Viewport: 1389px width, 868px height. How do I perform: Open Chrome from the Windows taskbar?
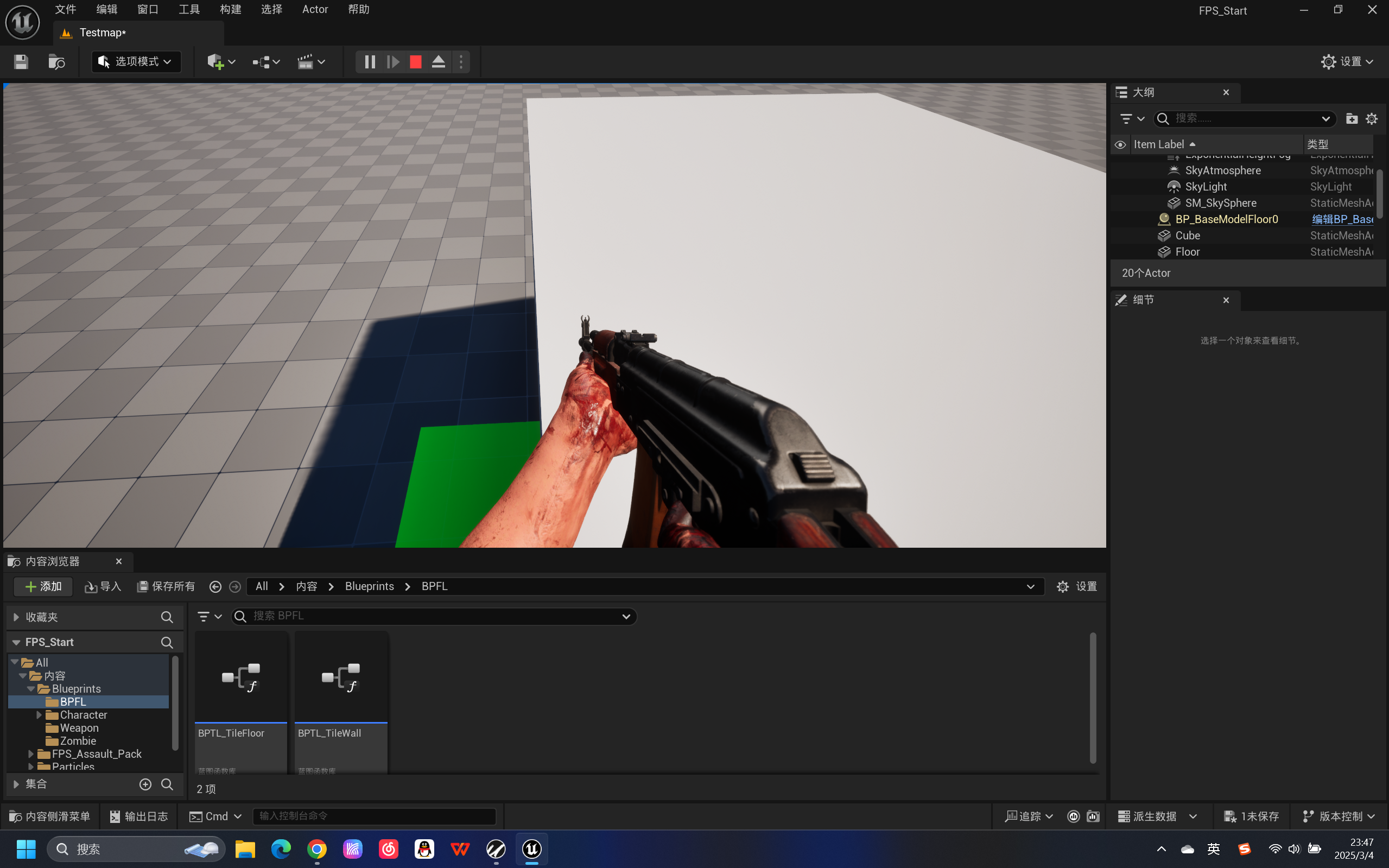click(317, 848)
